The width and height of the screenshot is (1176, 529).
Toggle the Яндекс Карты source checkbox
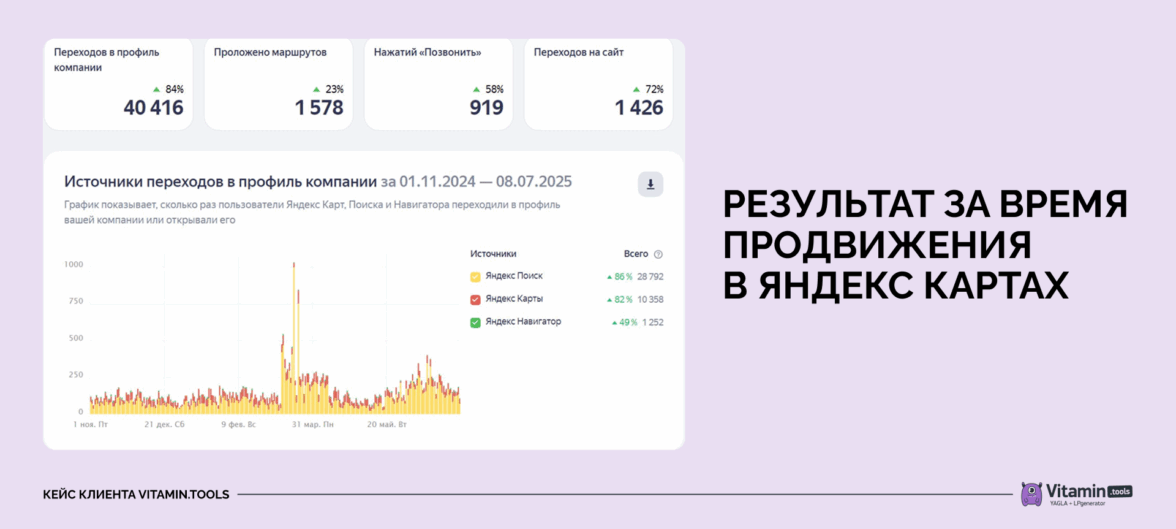[x=475, y=299]
